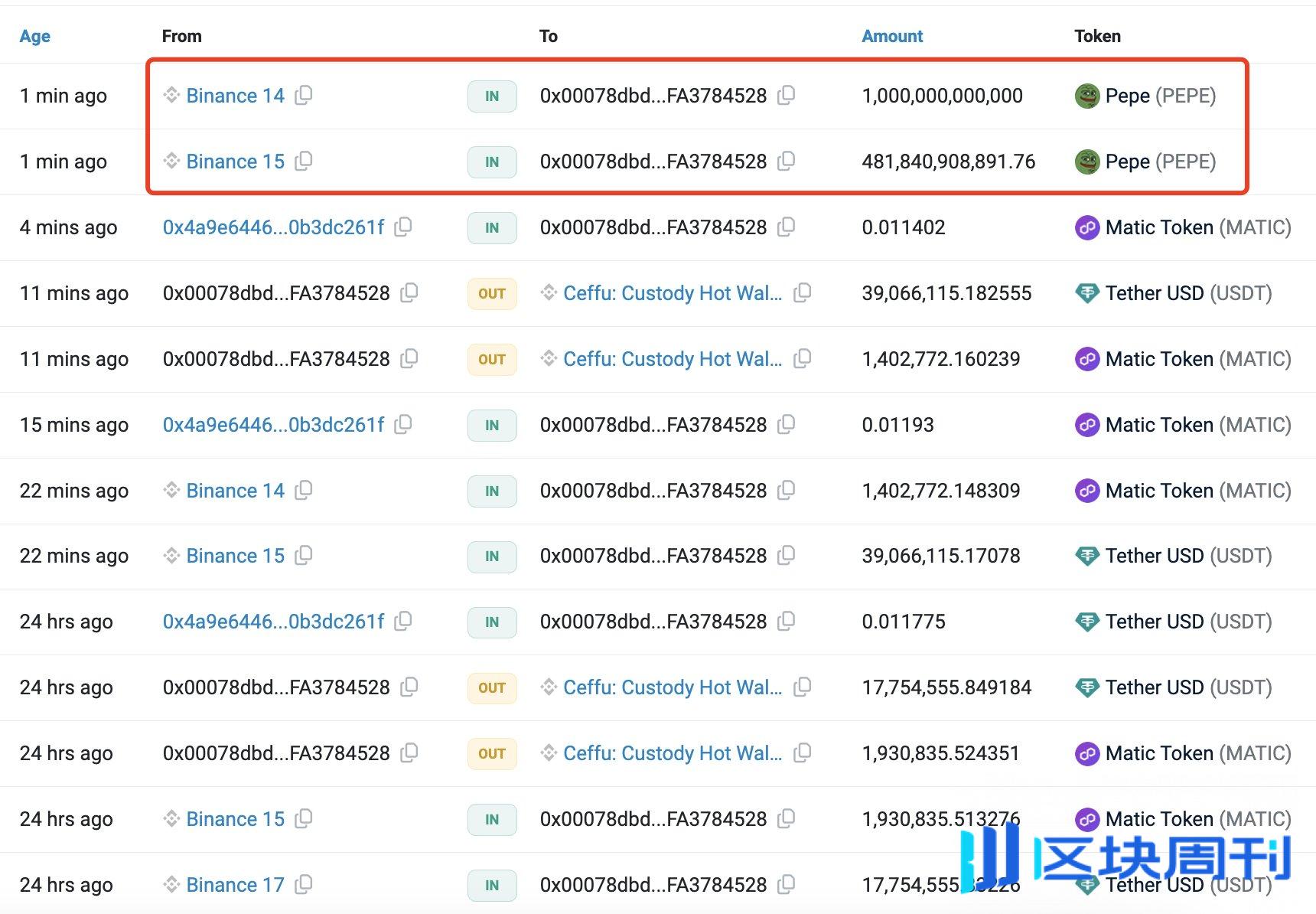
Task: Copy sender address in 1,930,835.524351 MATIC row
Action: 409,753
